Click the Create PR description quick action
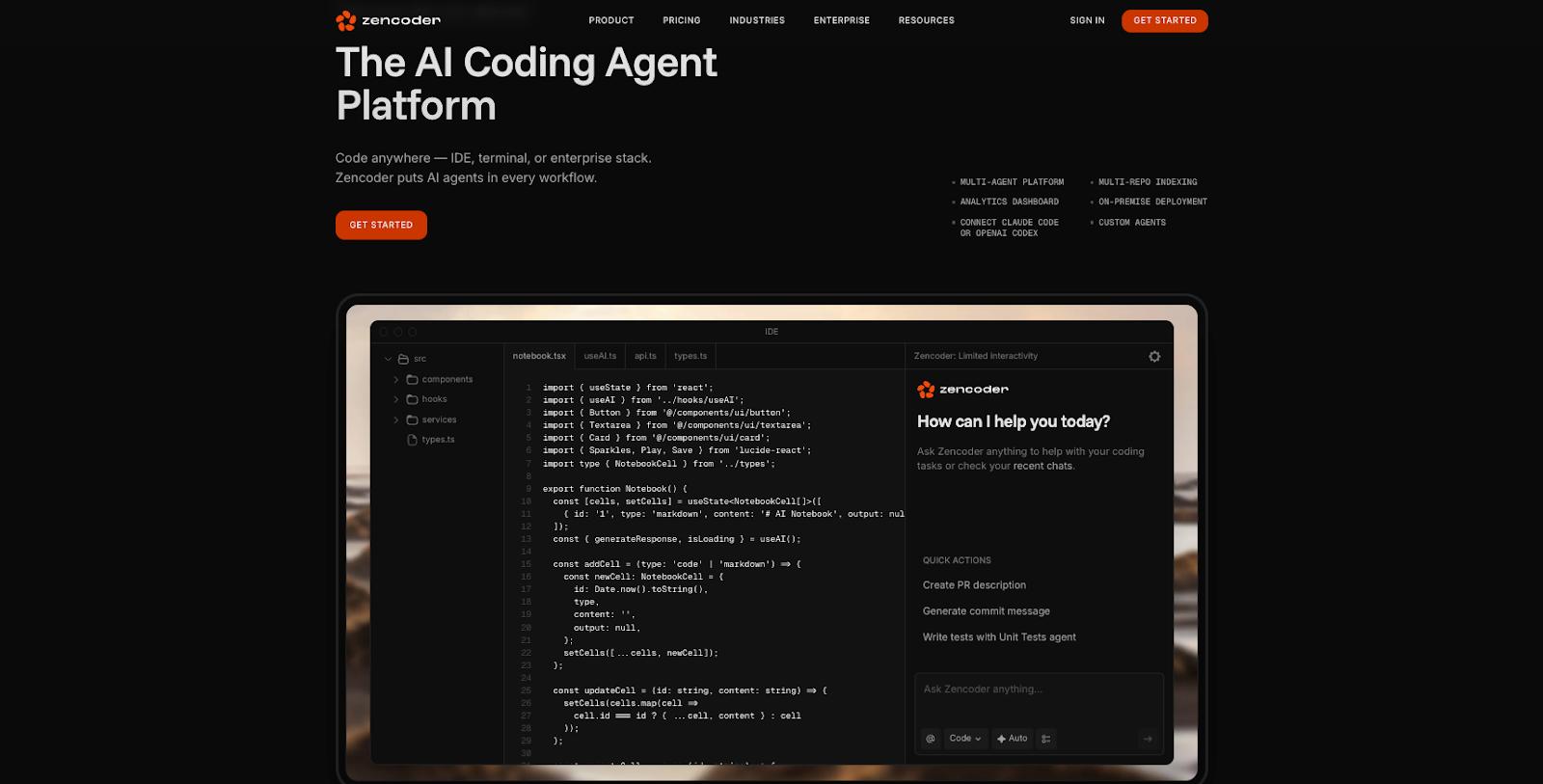Screen dimensions: 1543x784 974,585
